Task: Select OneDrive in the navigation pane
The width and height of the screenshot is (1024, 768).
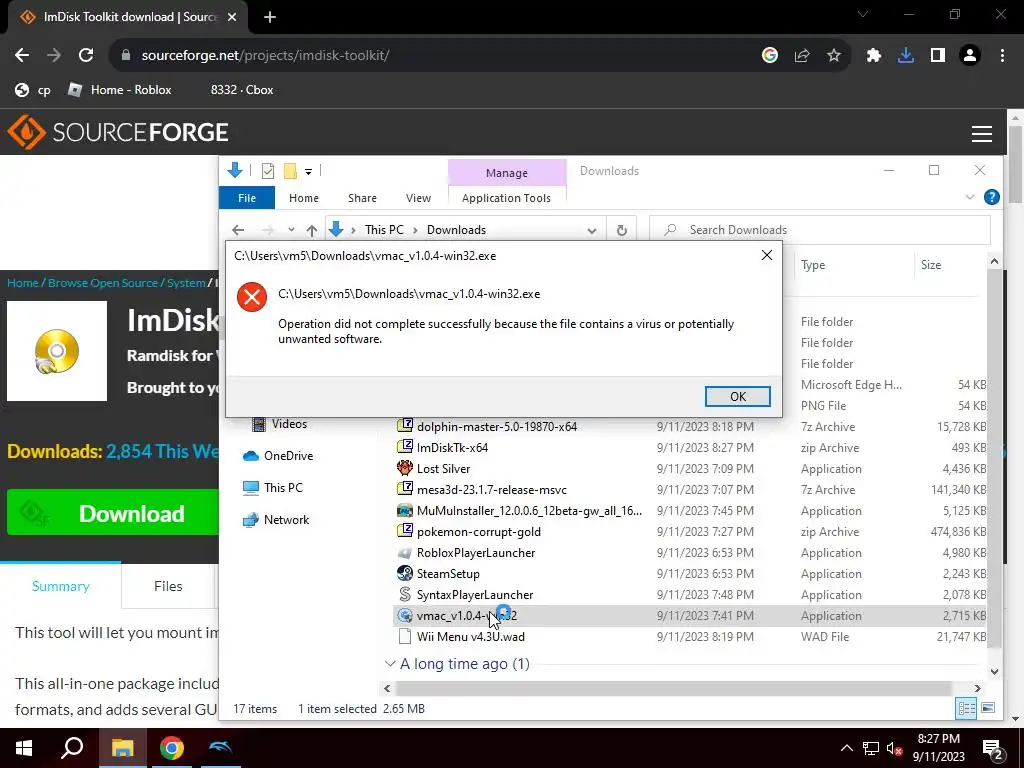Action: pos(278,456)
